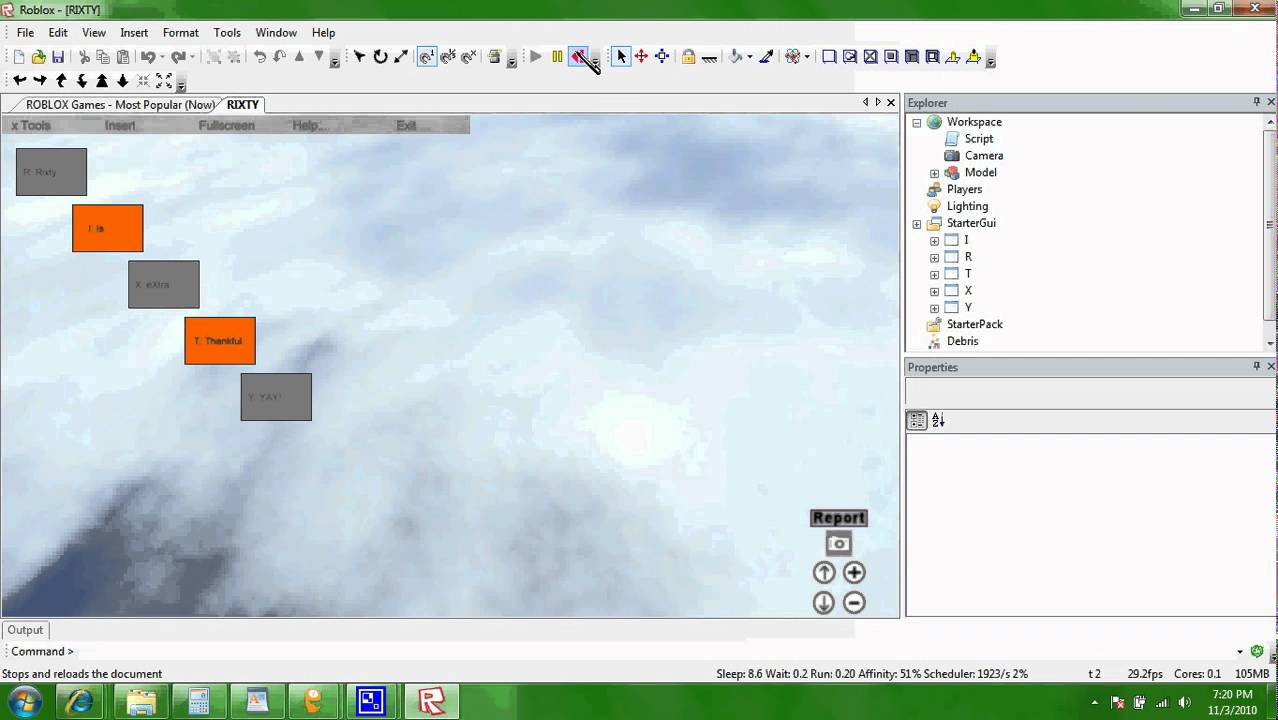This screenshot has width=1278, height=720.
Task: Switch to ROBLOX Games Most Popular tab
Action: tap(120, 105)
